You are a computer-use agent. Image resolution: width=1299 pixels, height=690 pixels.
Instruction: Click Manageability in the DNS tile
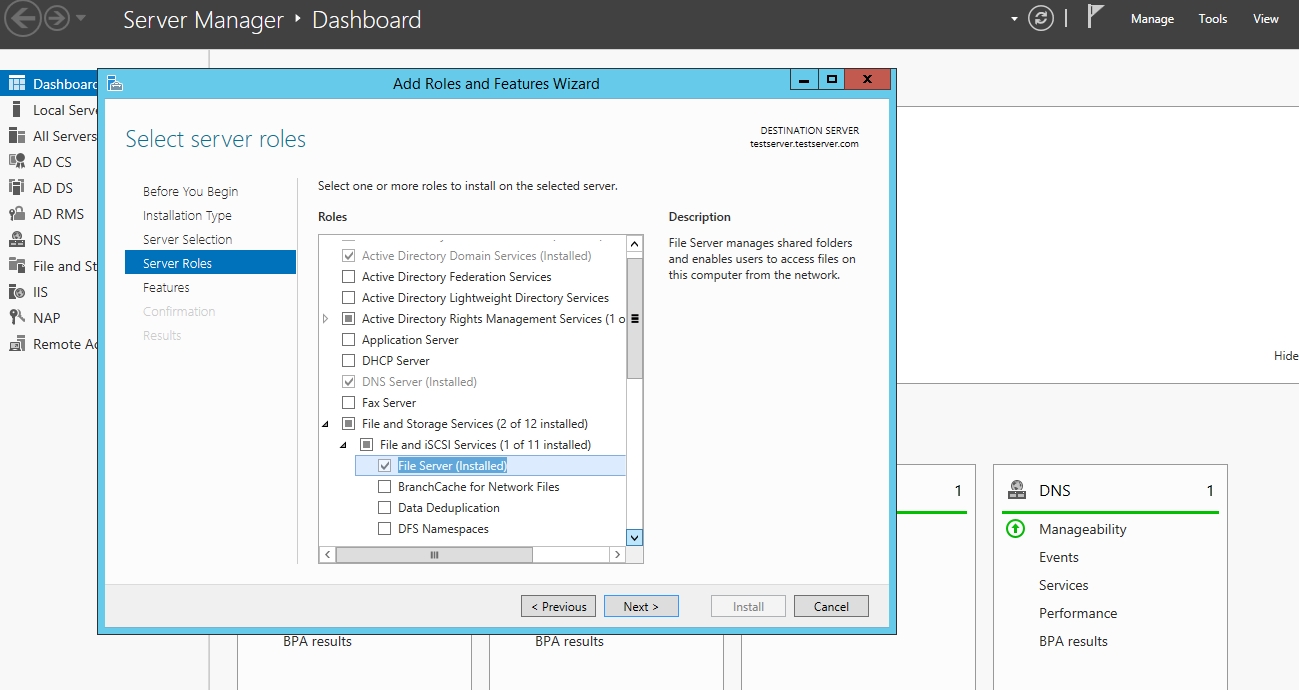[1082, 529]
